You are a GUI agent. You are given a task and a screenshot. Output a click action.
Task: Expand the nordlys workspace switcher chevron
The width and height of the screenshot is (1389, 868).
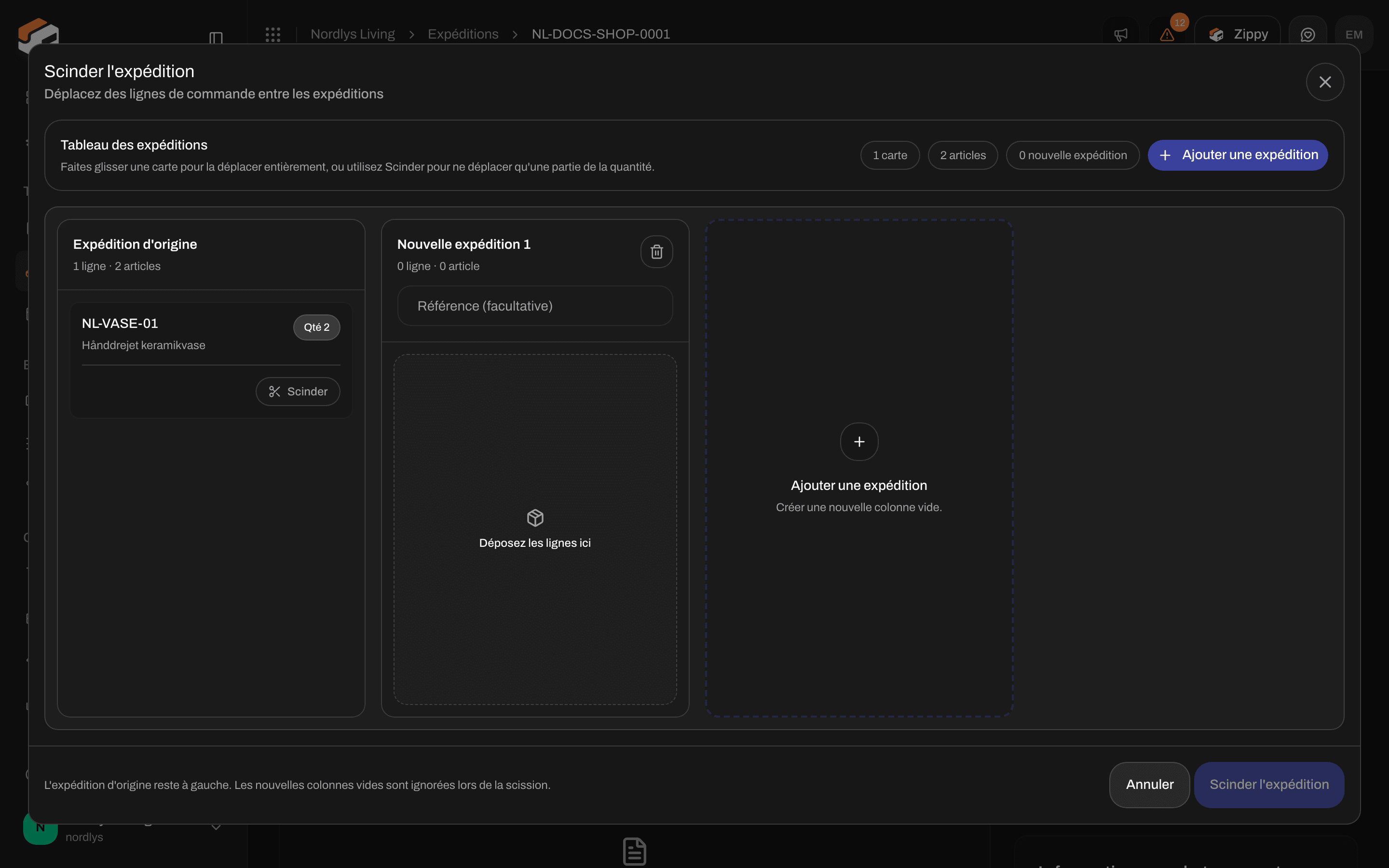click(216, 827)
